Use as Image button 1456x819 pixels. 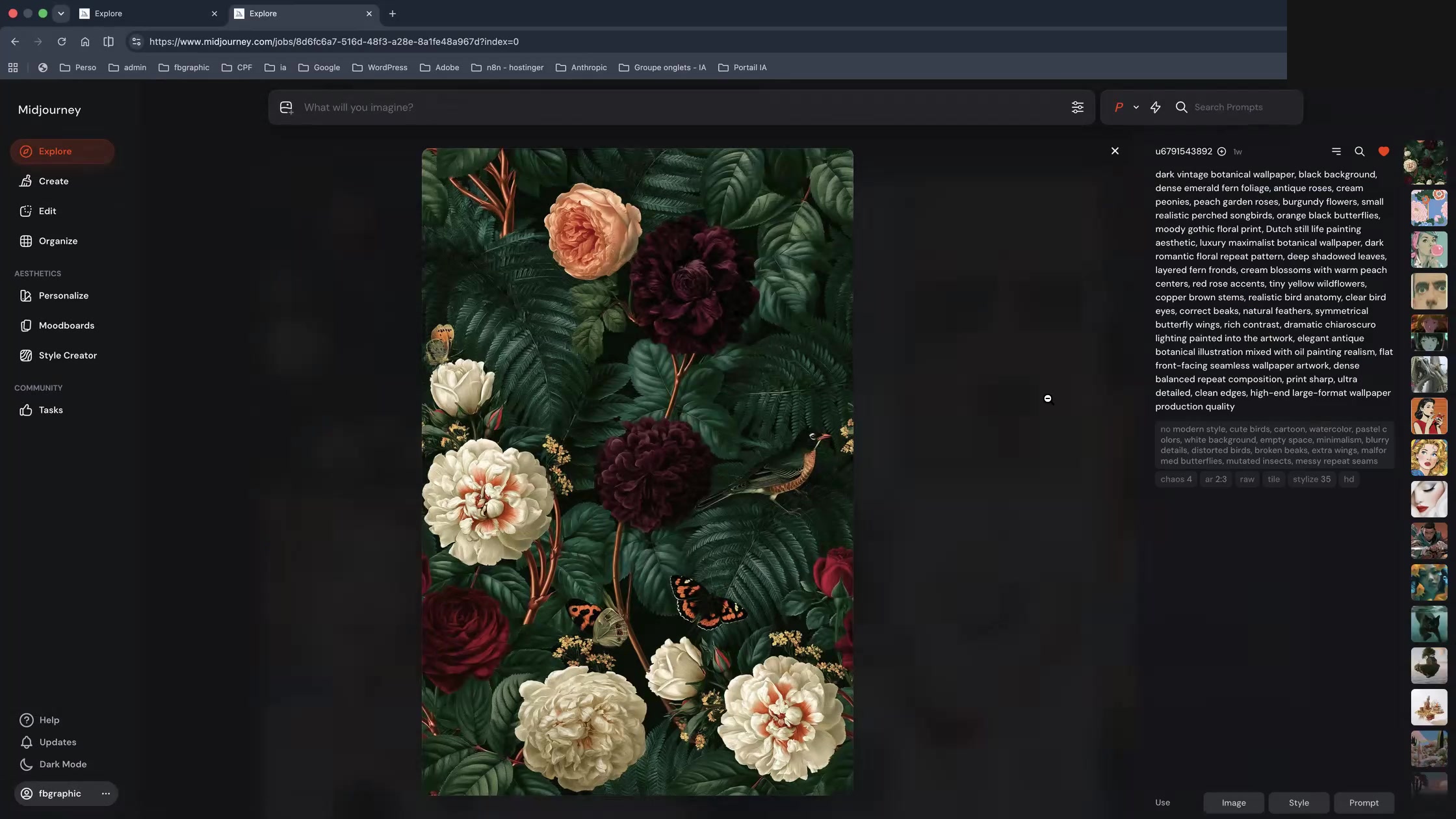click(1233, 803)
